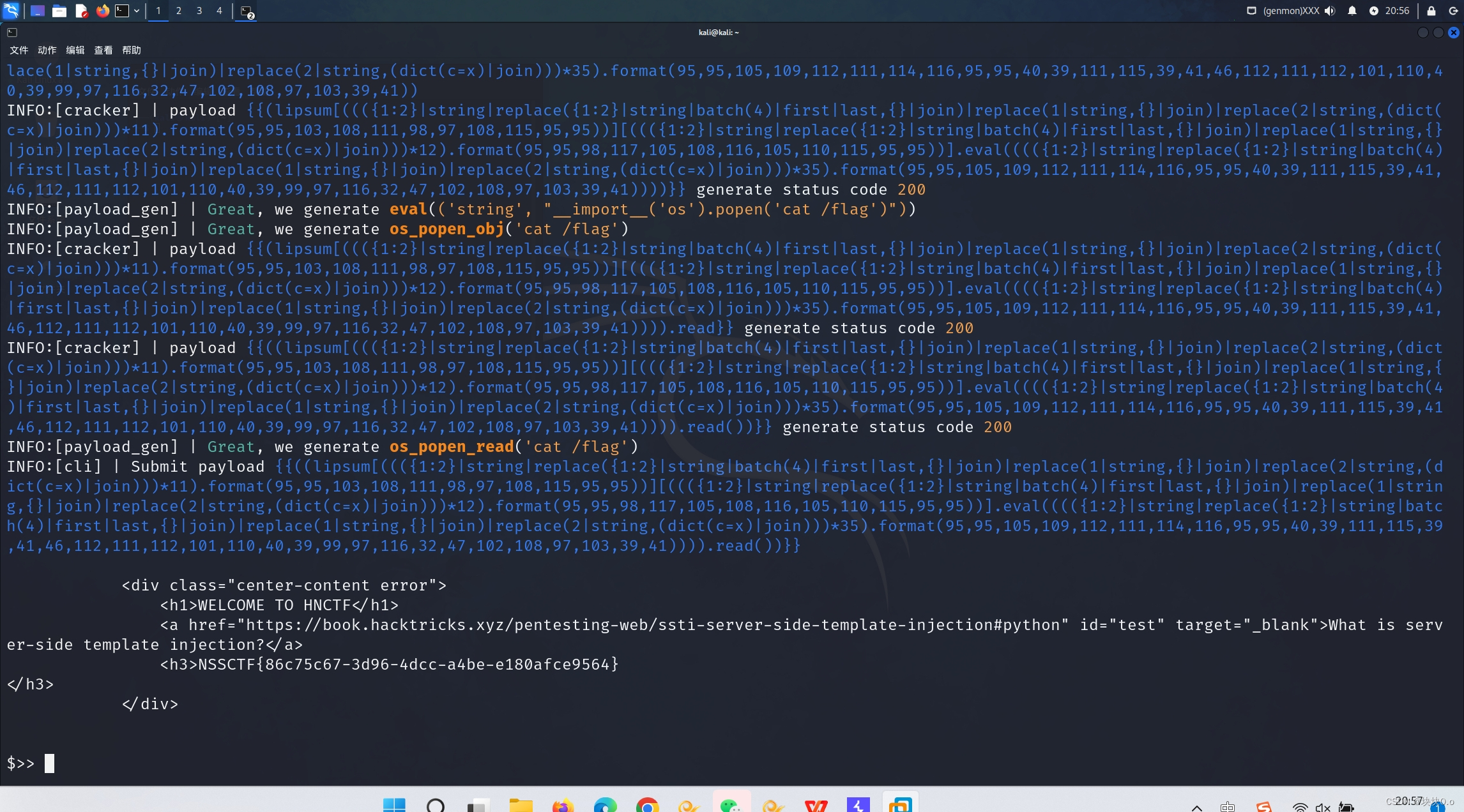Toggle the Ethernet network connection icon
Image resolution: width=1464 pixels, height=812 pixels.
coord(1251,10)
